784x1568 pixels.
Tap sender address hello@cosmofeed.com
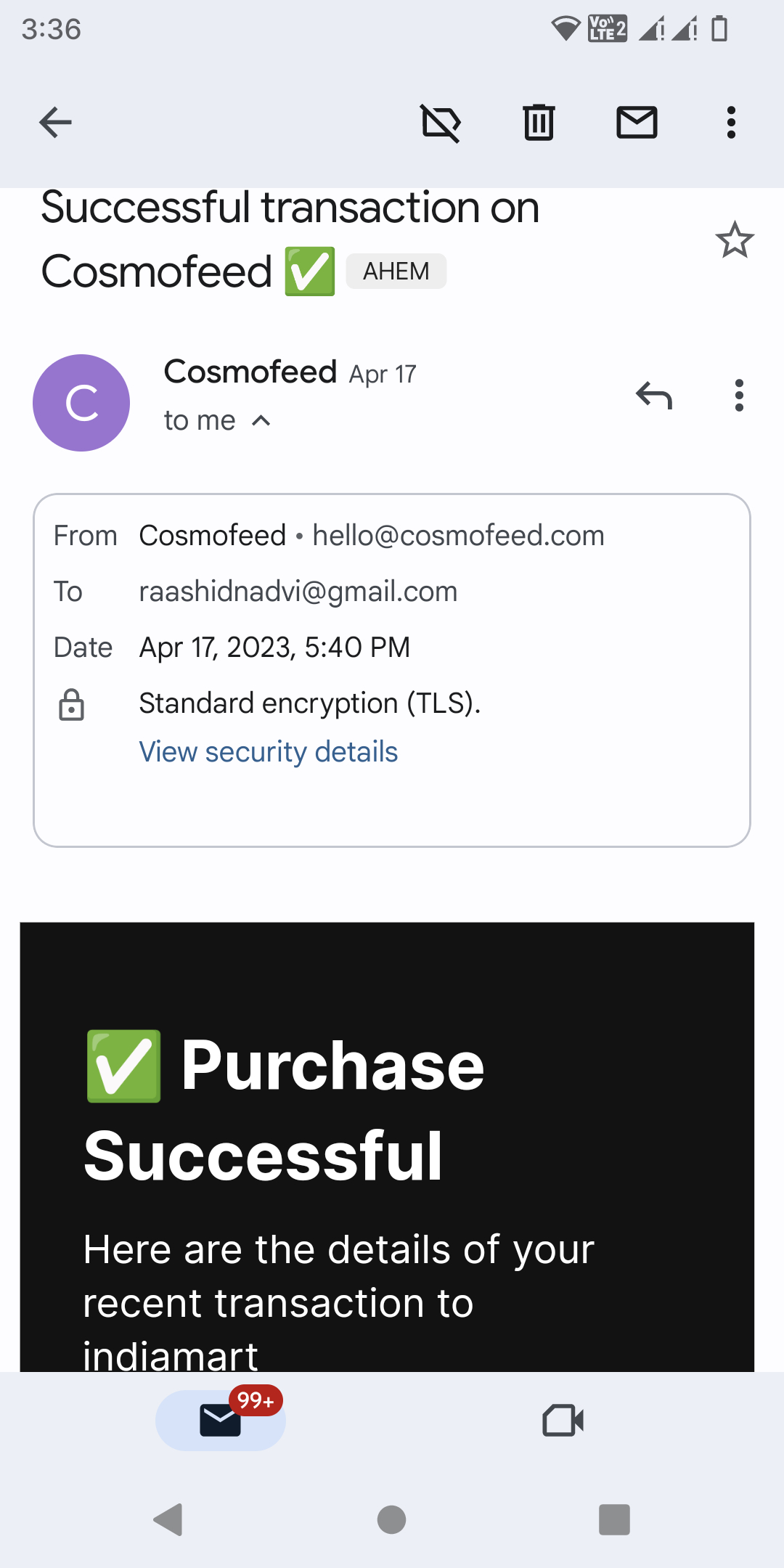[x=458, y=536]
